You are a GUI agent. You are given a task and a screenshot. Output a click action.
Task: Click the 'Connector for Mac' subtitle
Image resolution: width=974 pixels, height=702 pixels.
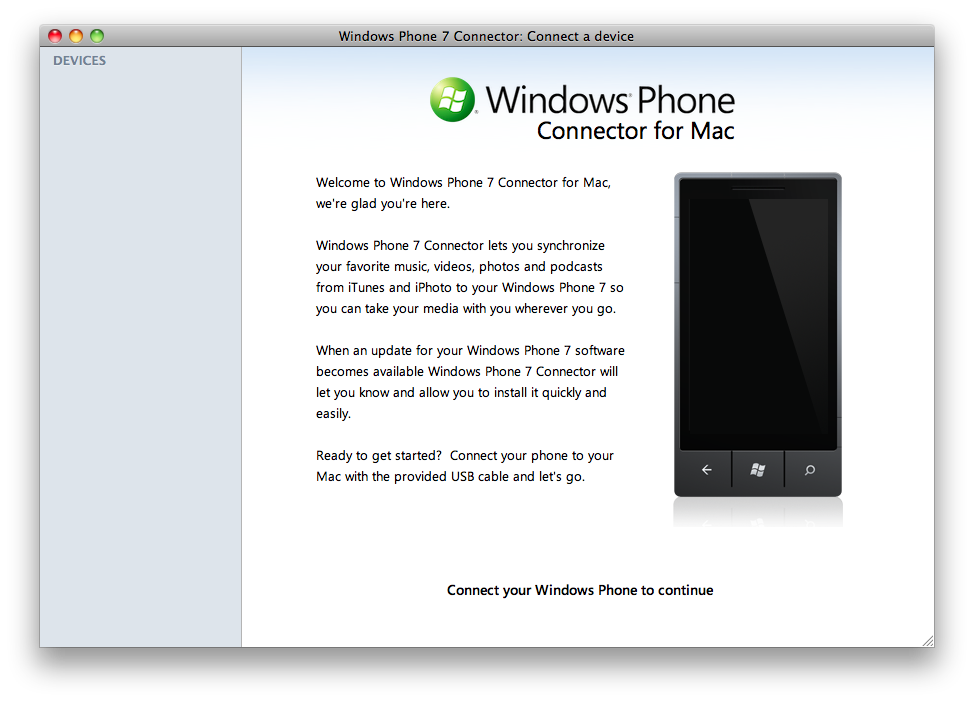click(635, 131)
